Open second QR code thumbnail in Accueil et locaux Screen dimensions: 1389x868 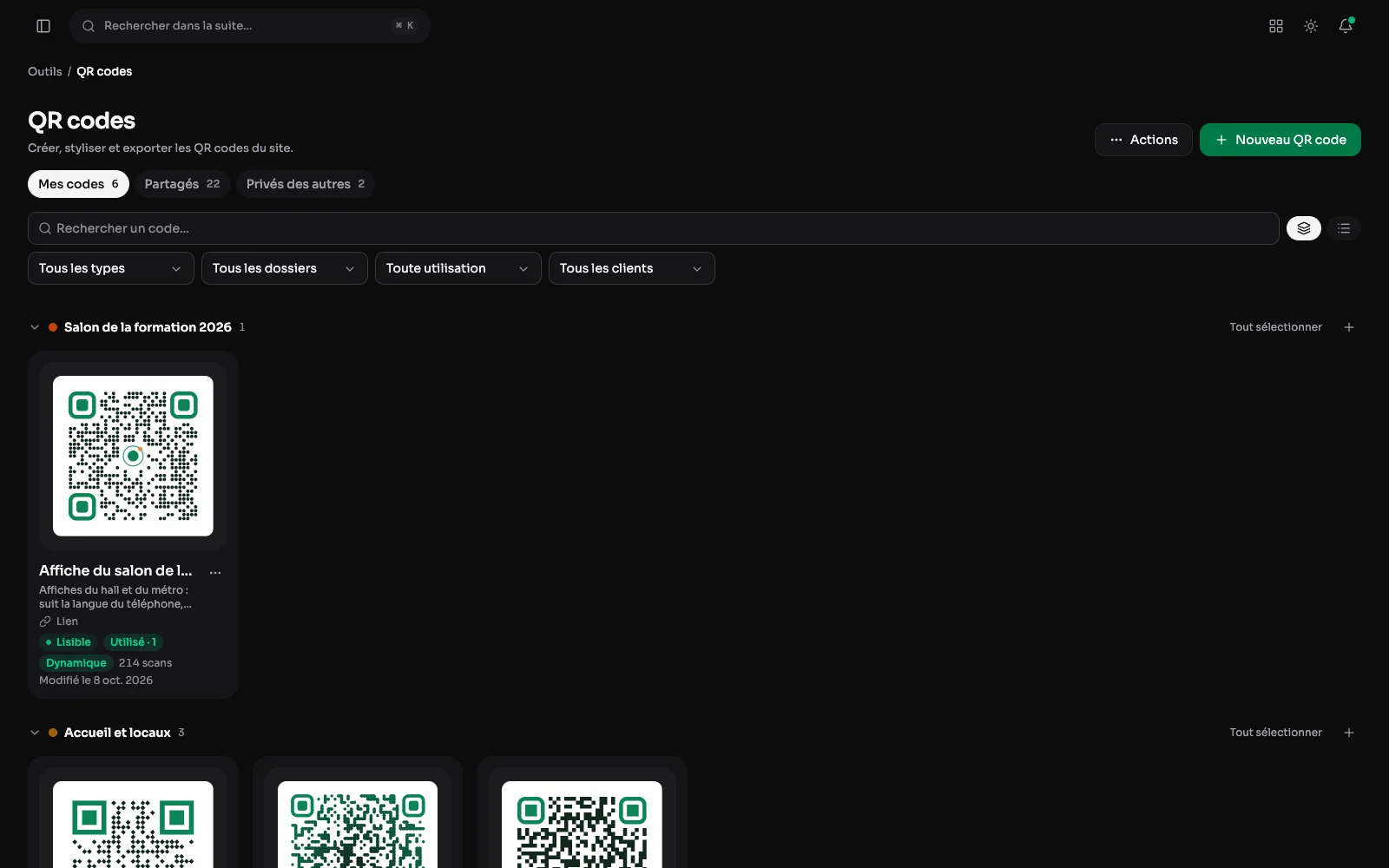click(x=358, y=824)
